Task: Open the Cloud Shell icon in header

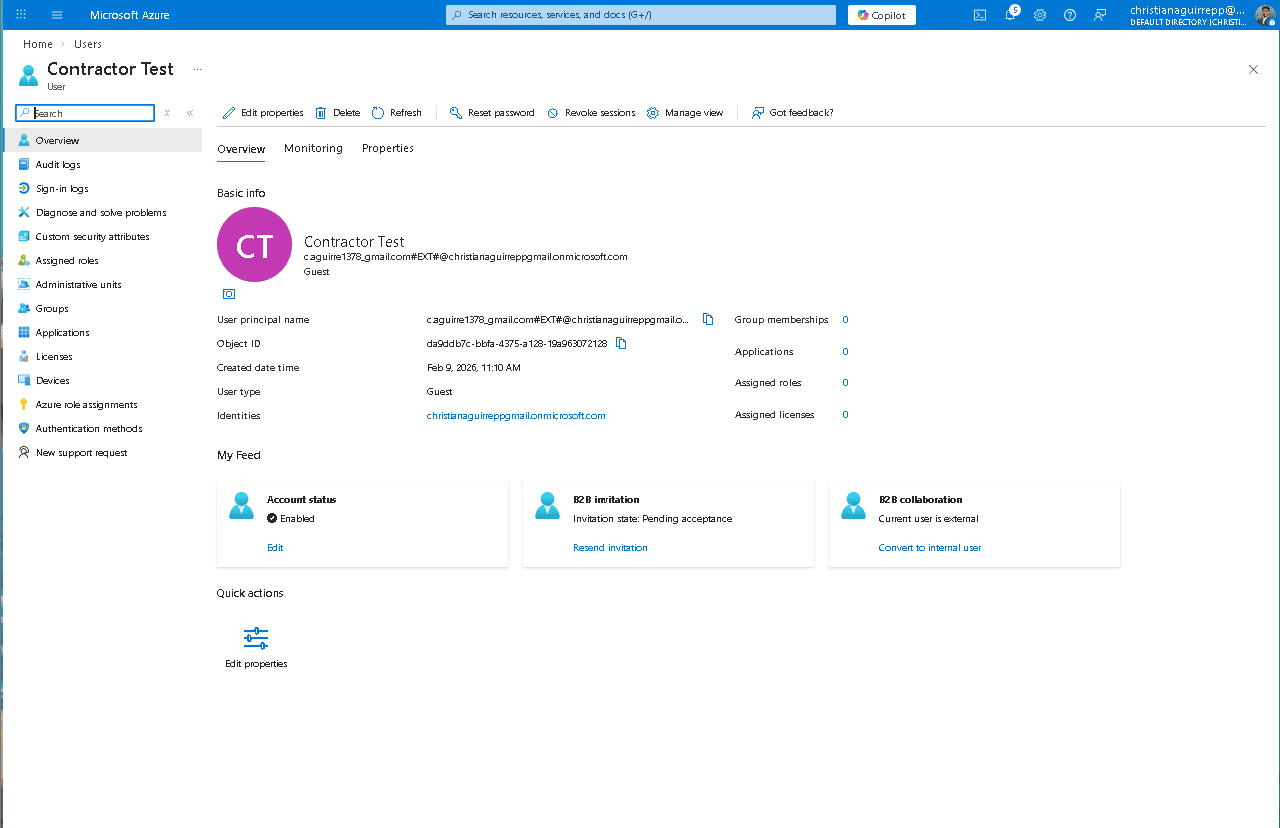Action: 980,15
